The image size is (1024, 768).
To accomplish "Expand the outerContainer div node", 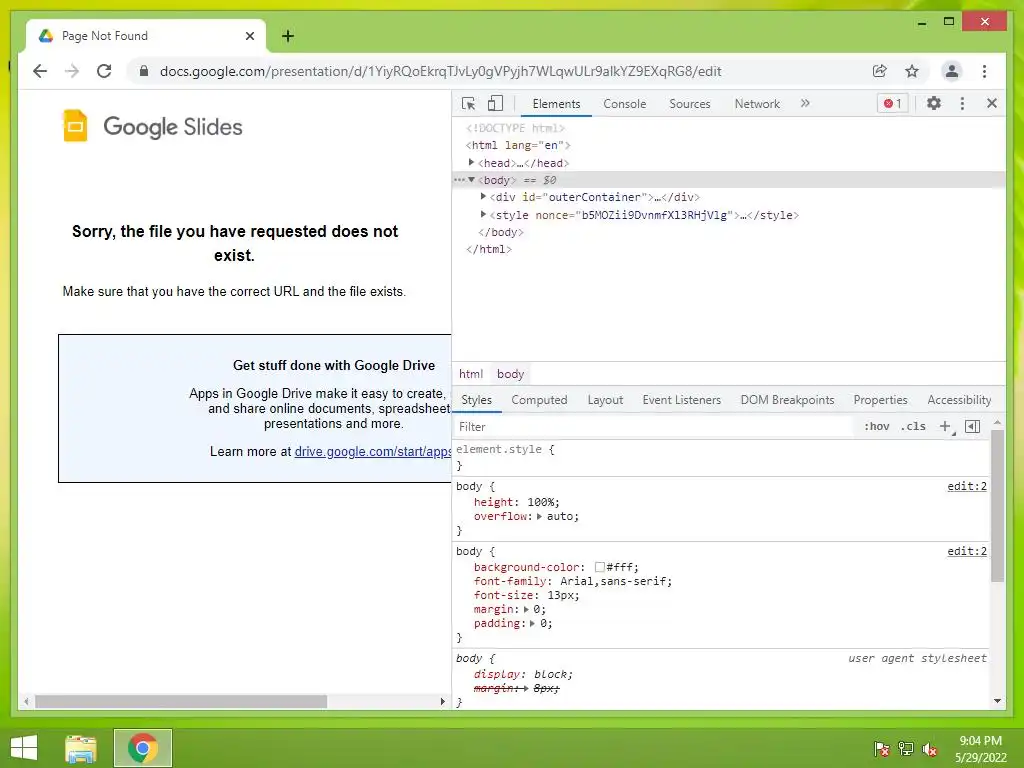I will click(483, 196).
